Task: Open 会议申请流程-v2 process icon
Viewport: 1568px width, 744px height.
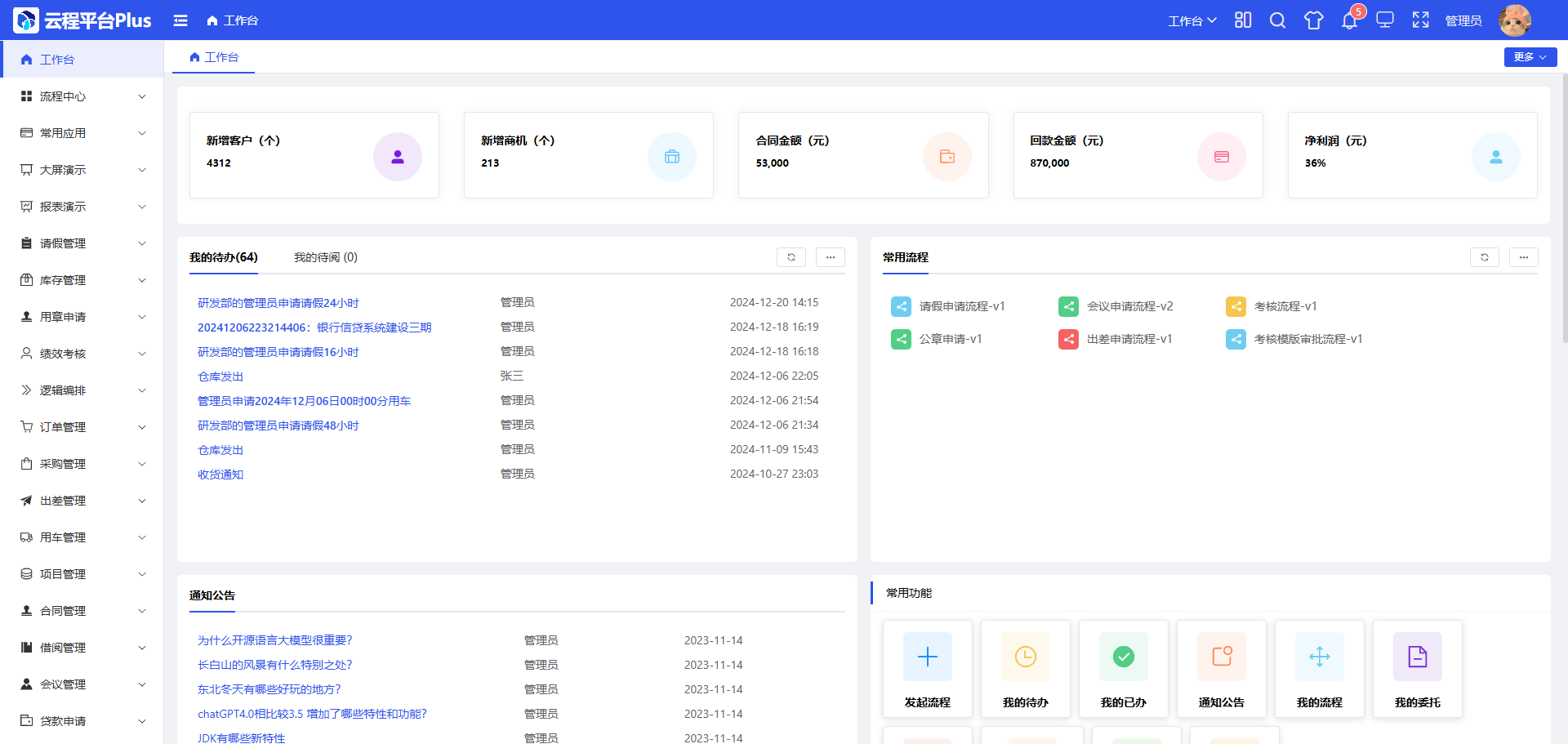Action: [1068, 306]
